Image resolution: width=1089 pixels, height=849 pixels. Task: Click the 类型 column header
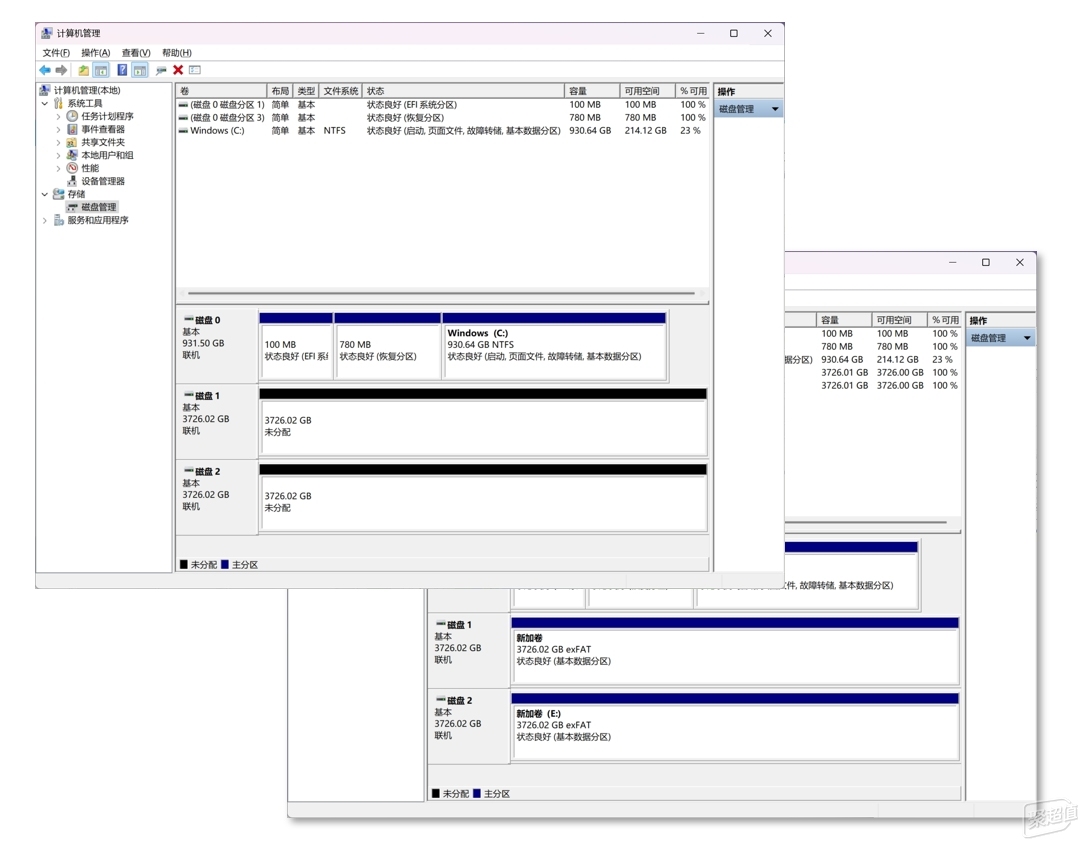pos(306,91)
